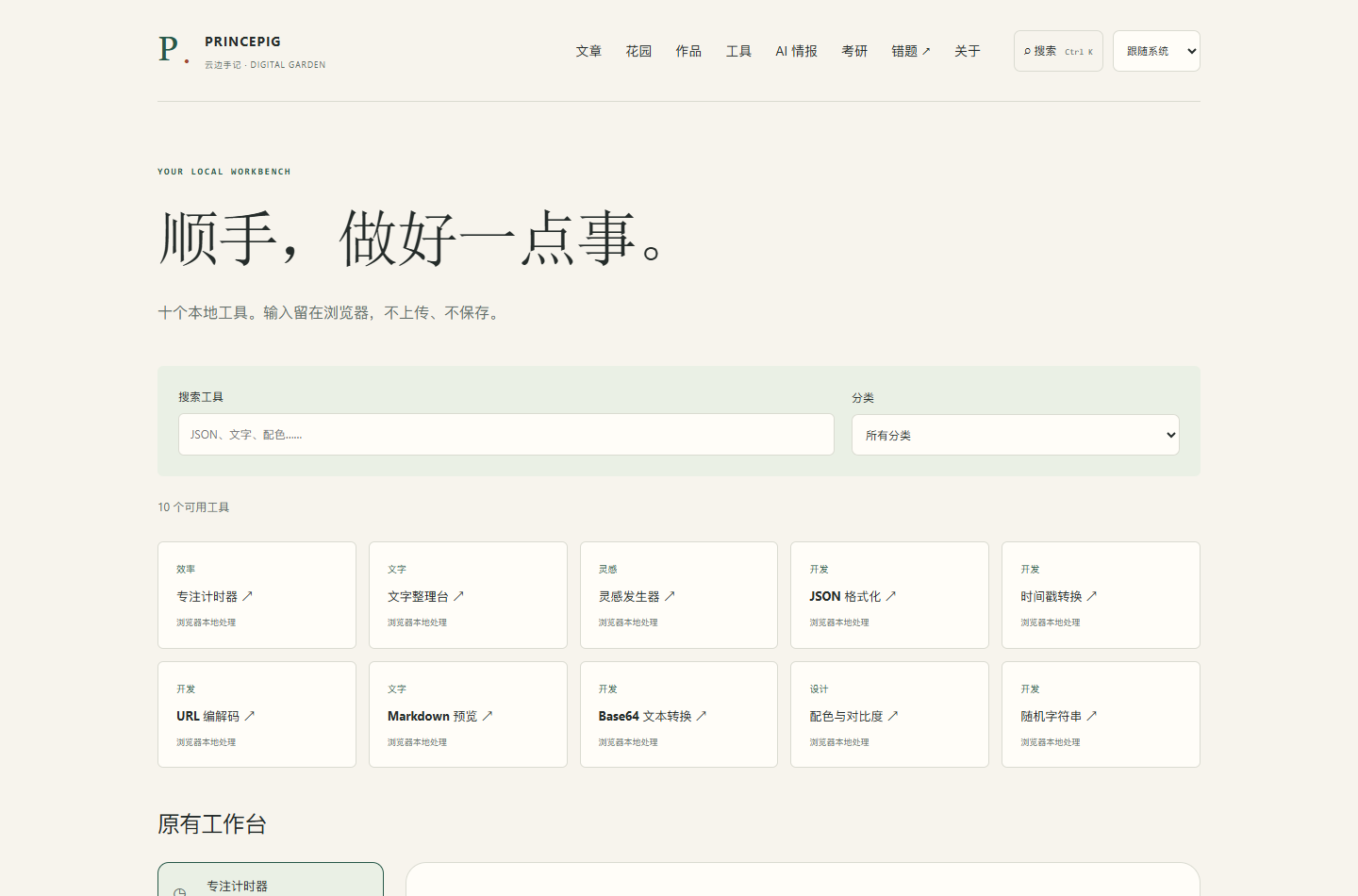This screenshot has width=1358, height=896.
Task: Open the 文章 nav menu
Action: pyautogui.click(x=588, y=51)
